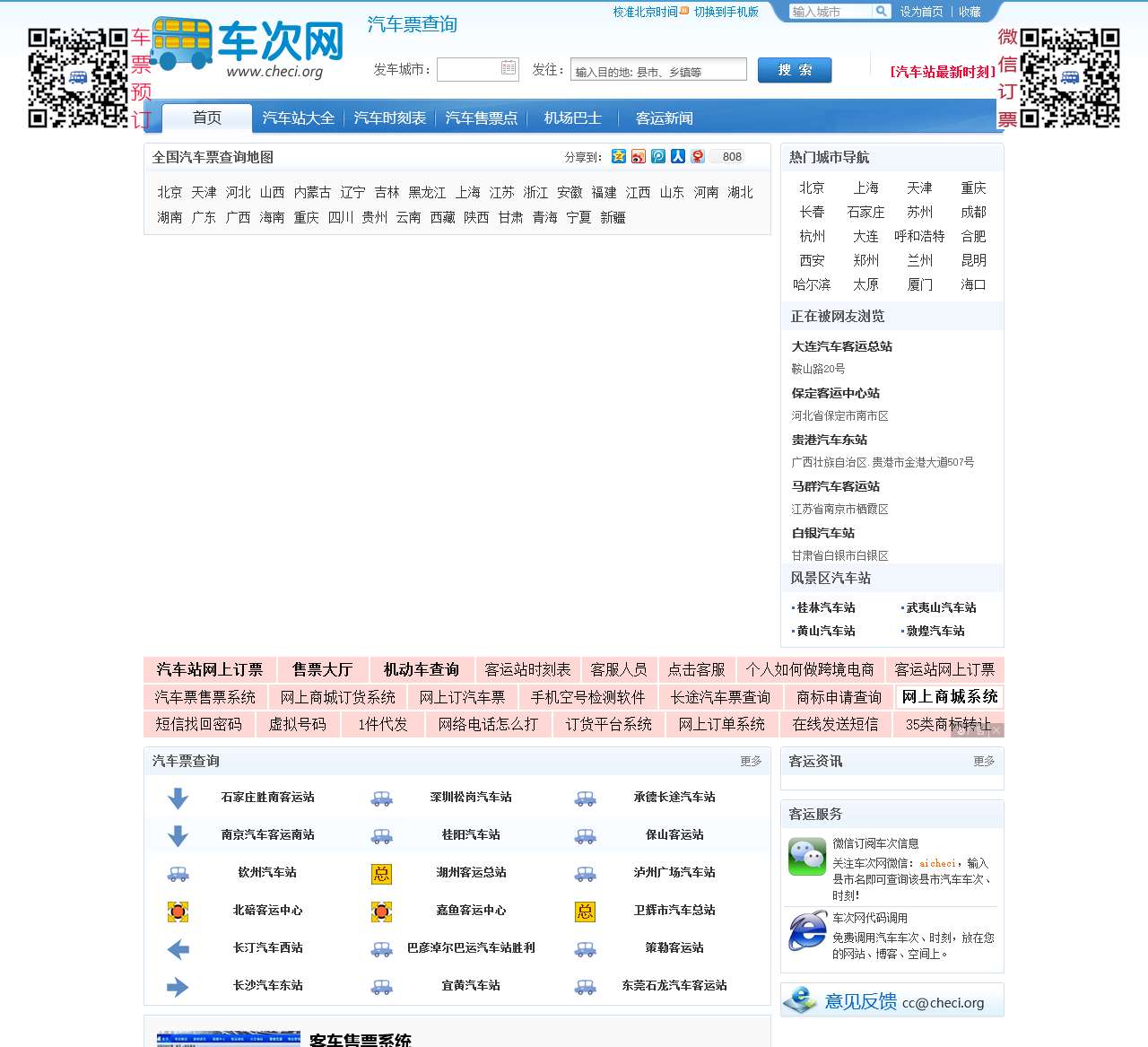Open the 机场巴士 tab
This screenshot has height=1047, width=1148.
pos(573,118)
